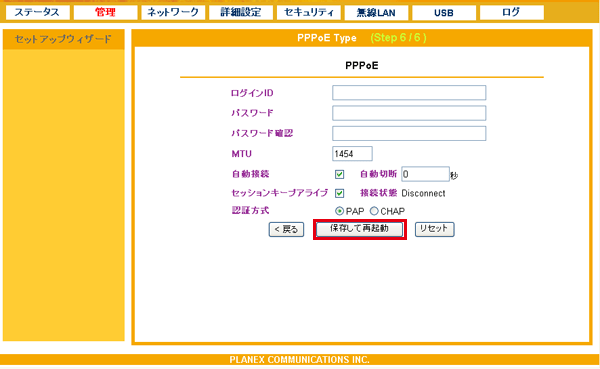Click the パスワード確認 input field
This screenshot has height=369, width=600.
[409, 133]
